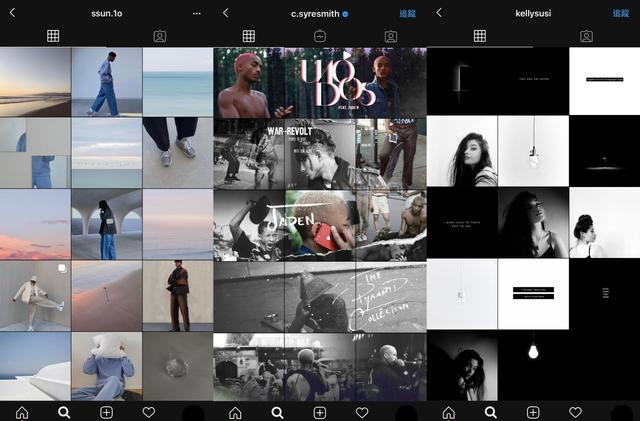
Task: Open tagged photos tab on ssun.1o profile
Action: (160, 36)
